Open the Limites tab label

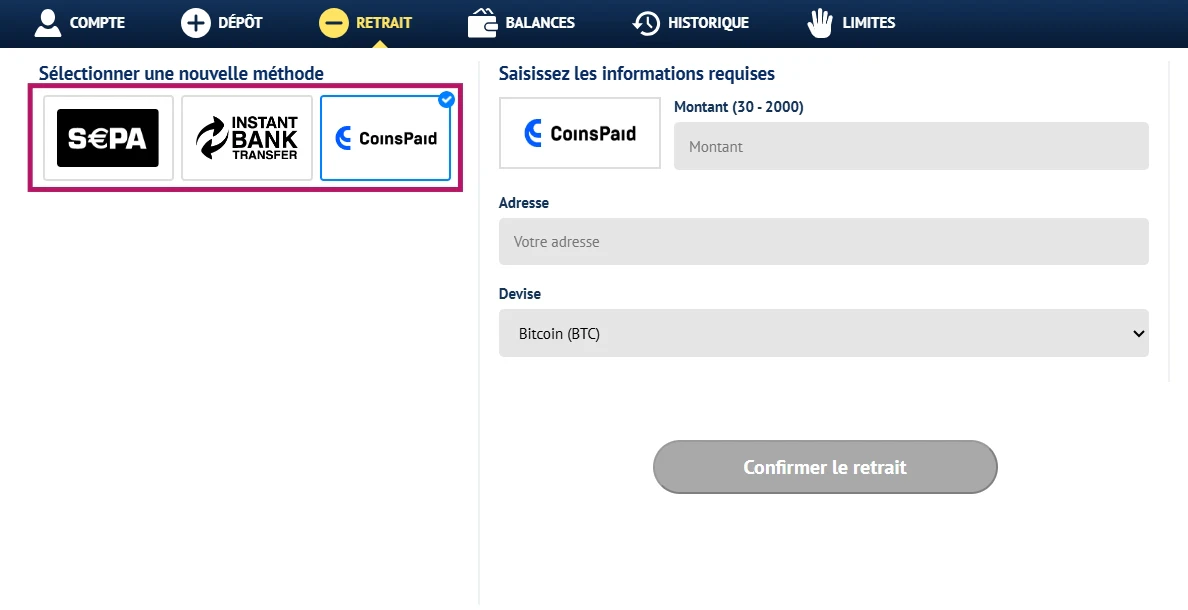click(x=869, y=23)
